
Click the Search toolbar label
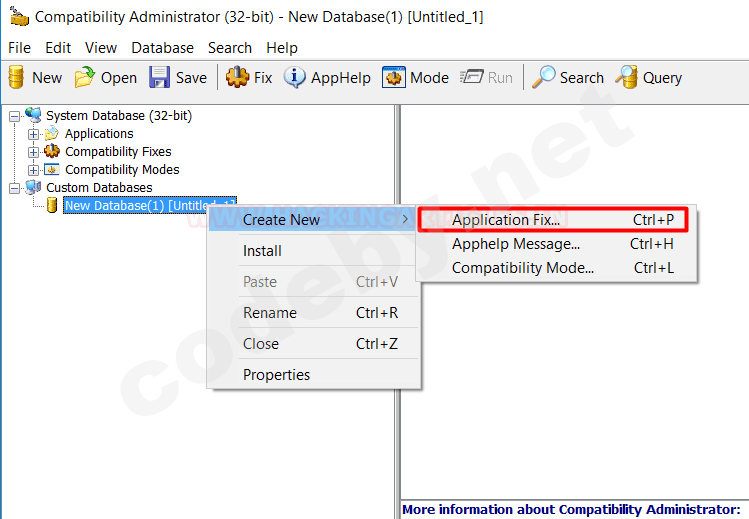[581, 77]
